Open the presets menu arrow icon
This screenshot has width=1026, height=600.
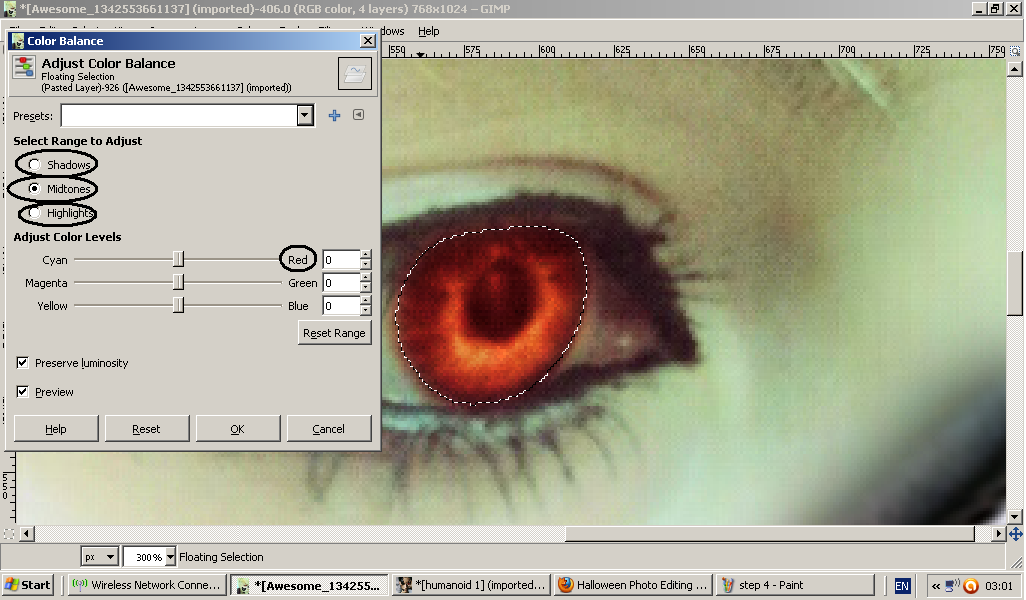tap(358, 115)
